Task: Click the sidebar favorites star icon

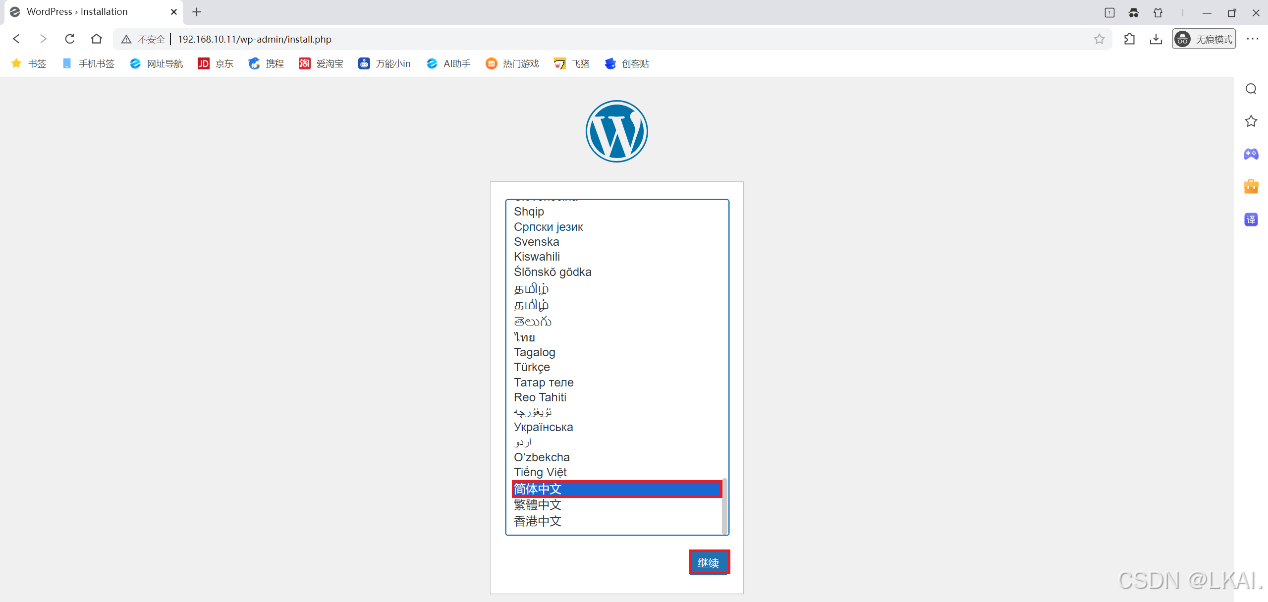Action: click(1251, 121)
